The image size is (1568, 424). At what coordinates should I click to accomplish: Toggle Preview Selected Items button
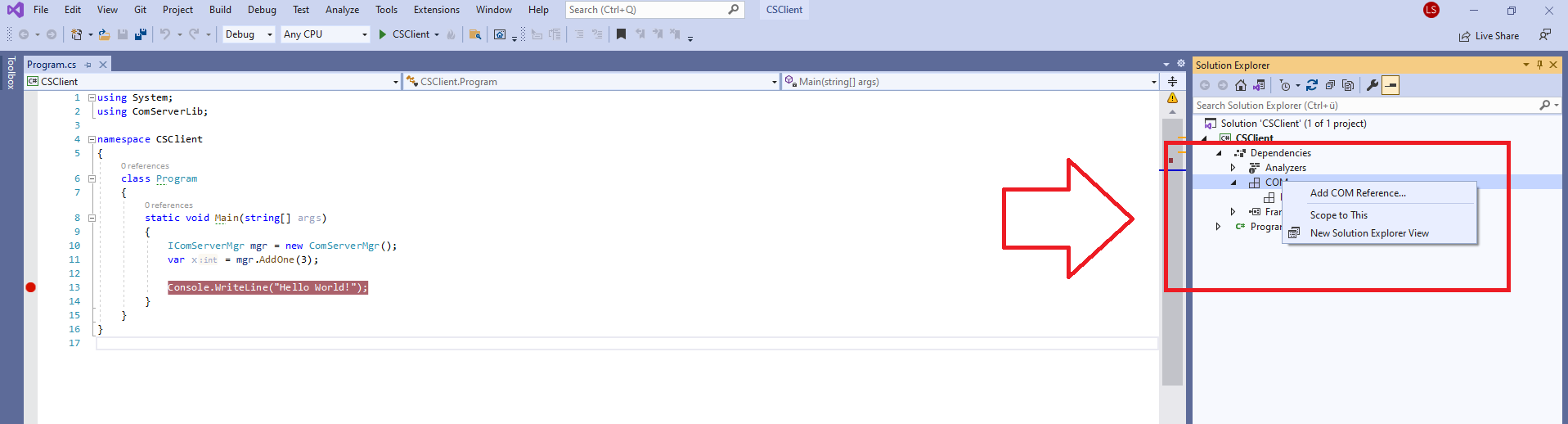(x=1391, y=85)
